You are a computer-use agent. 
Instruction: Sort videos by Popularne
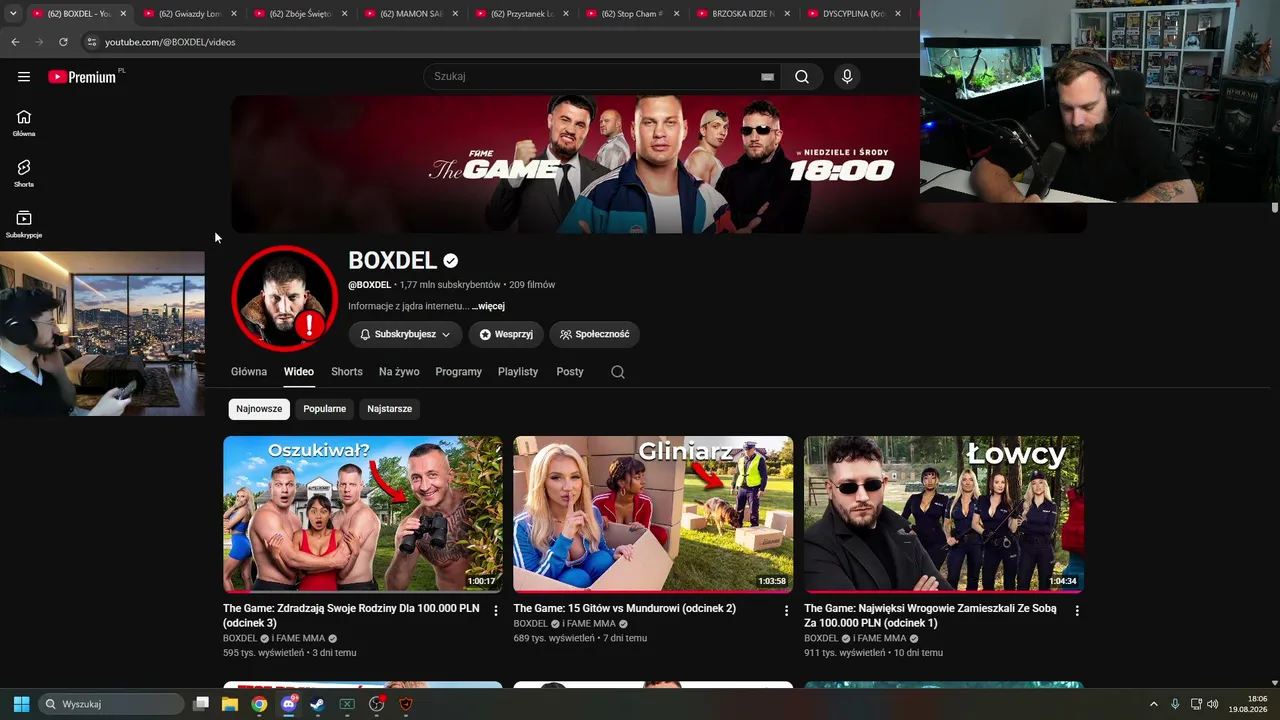point(325,409)
